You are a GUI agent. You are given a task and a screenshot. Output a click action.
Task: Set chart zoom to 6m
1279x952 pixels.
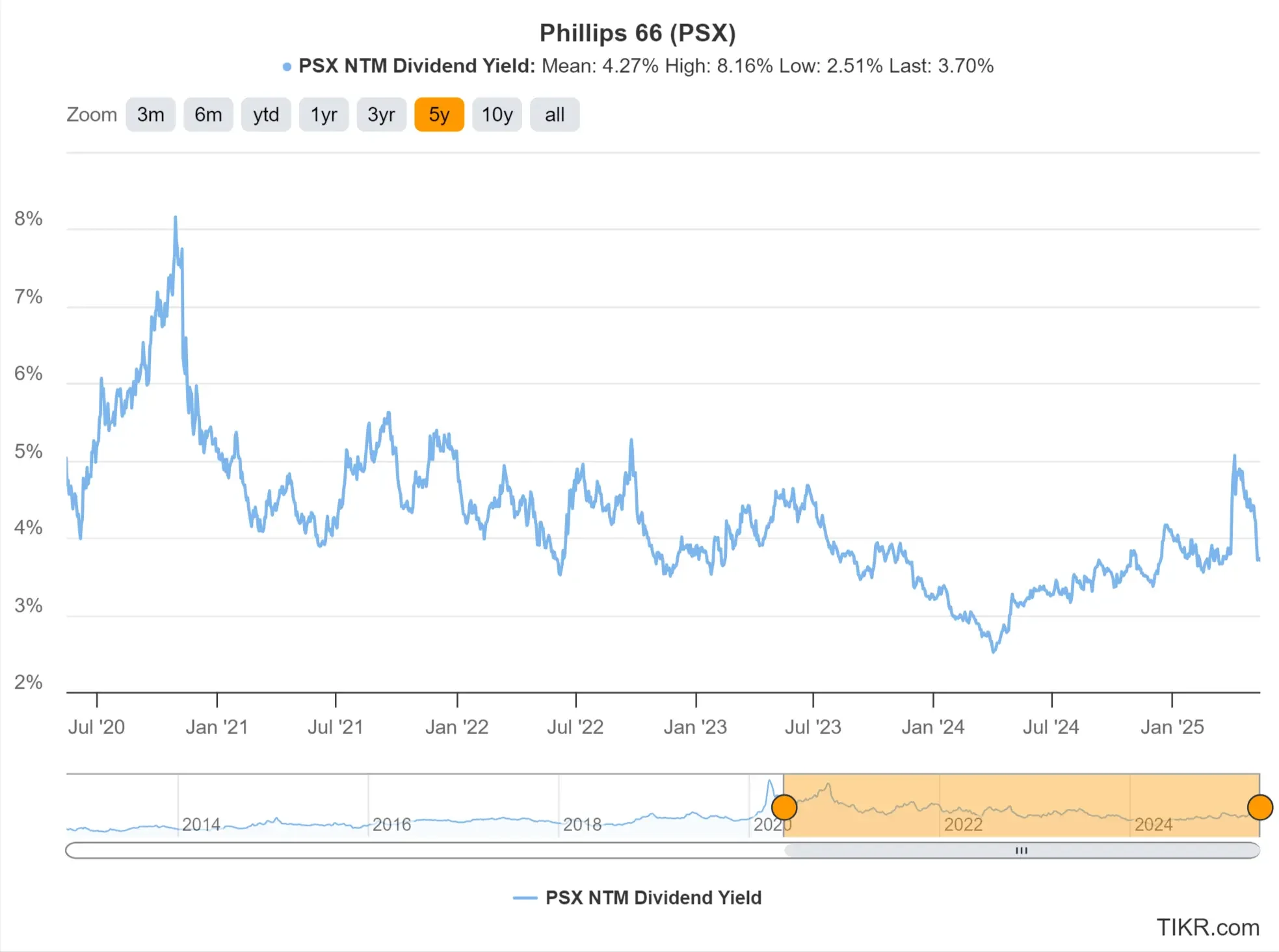coord(208,114)
